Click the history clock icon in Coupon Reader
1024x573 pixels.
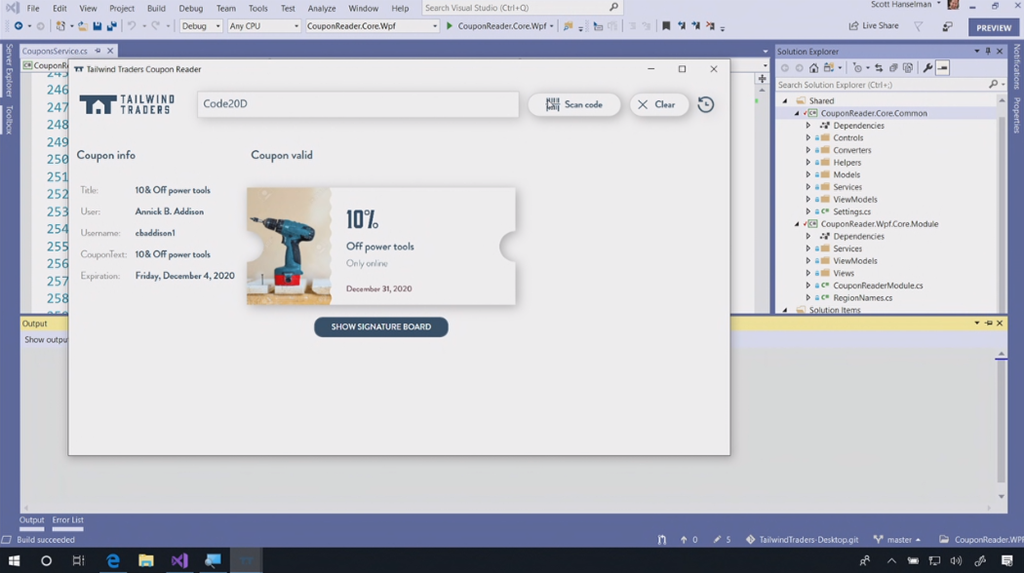[706, 104]
